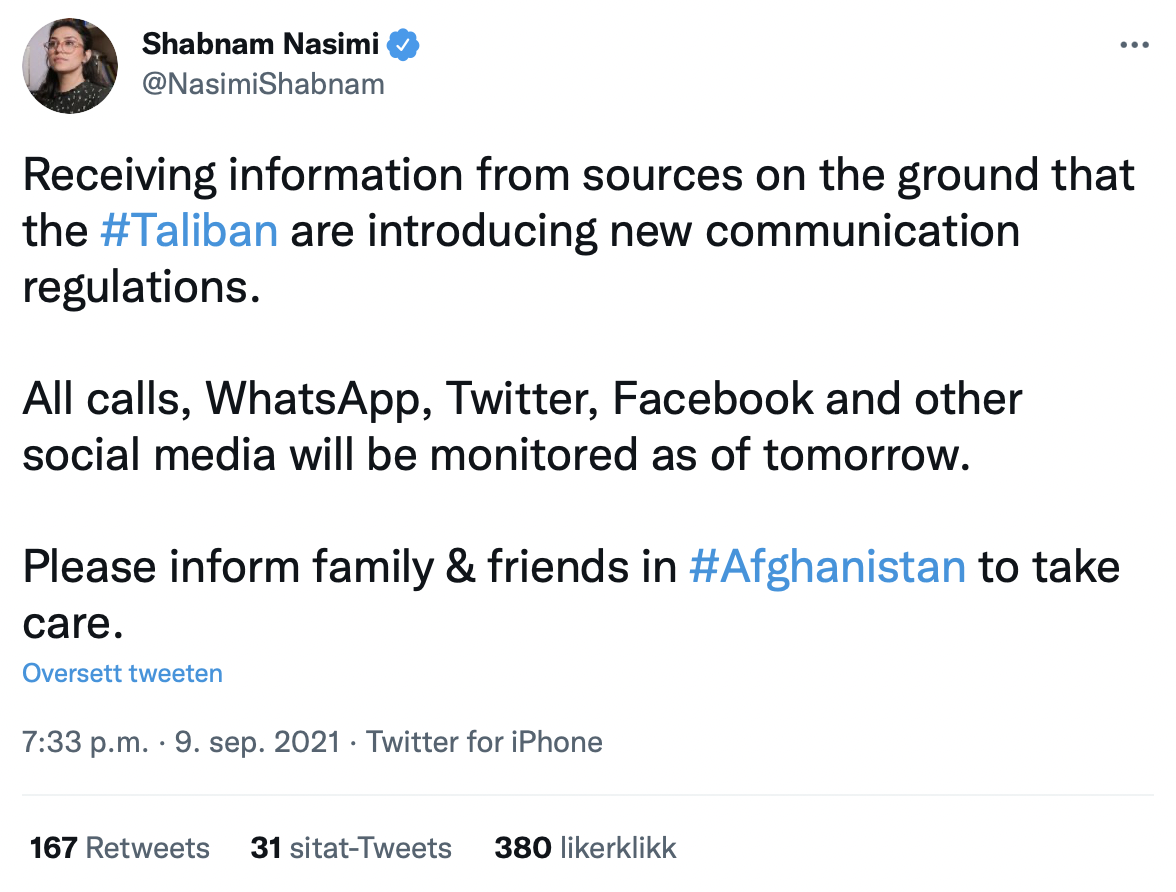Screen dimensions: 1176x892
Task: Click the word 'Facebook' in the tweet
Action: tap(713, 399)
